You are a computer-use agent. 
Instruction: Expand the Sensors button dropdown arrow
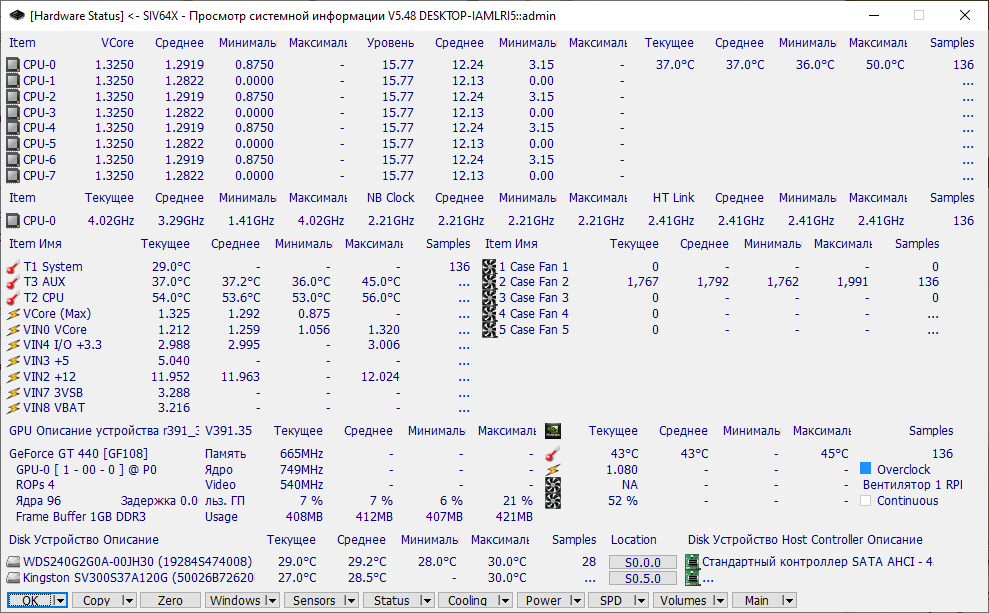pyautogui.click(x=351, y=600)
